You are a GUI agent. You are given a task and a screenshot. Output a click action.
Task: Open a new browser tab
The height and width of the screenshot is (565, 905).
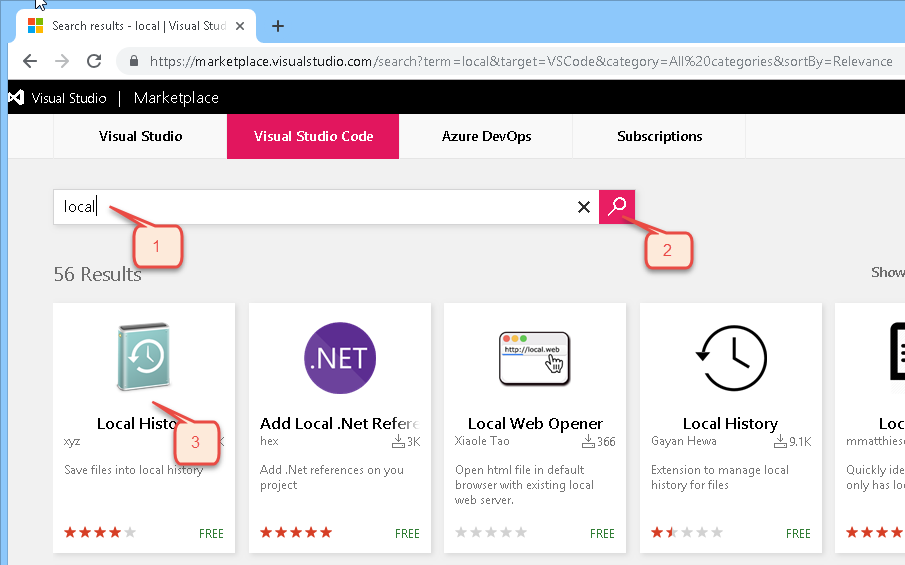tap(278, 26)
